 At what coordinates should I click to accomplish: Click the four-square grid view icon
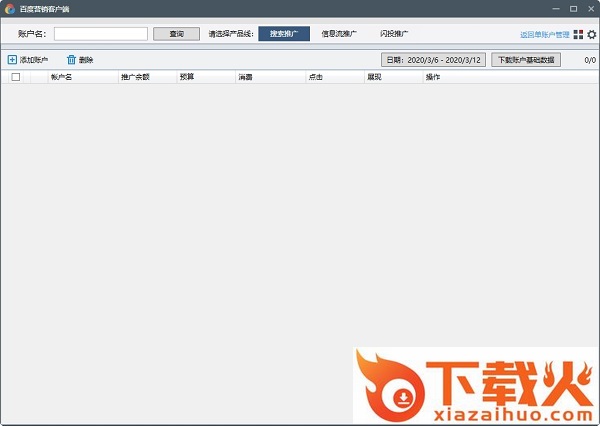tap(578, 34)
